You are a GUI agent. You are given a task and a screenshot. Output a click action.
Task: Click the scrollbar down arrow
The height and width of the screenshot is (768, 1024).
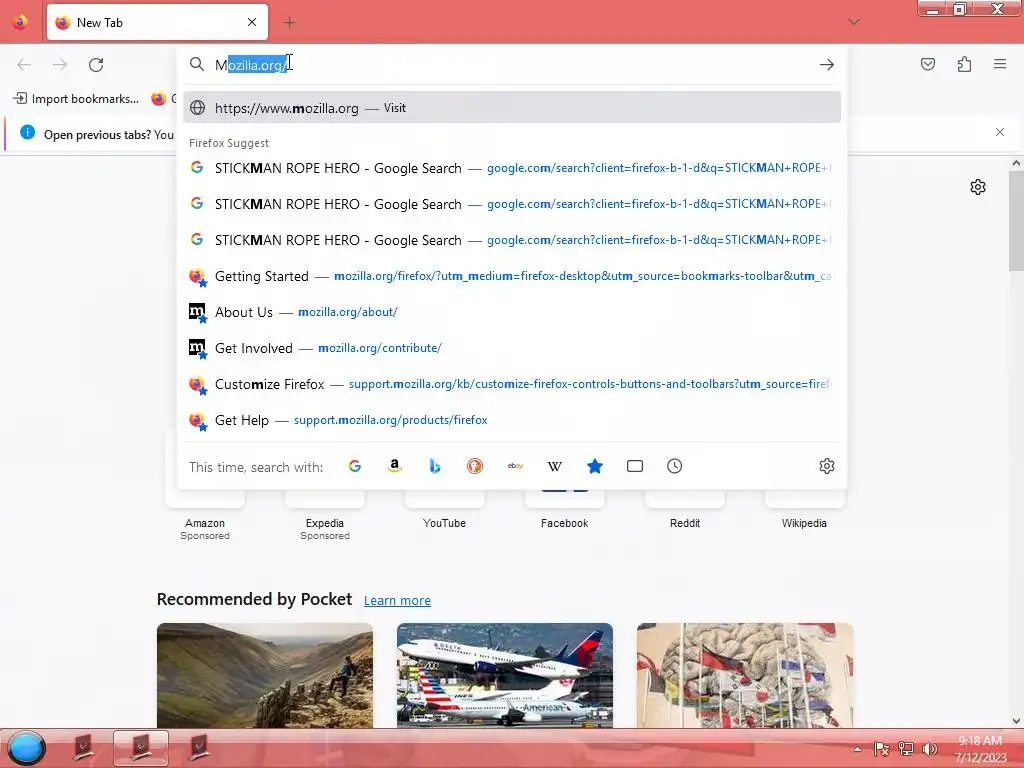(1016, 721)
